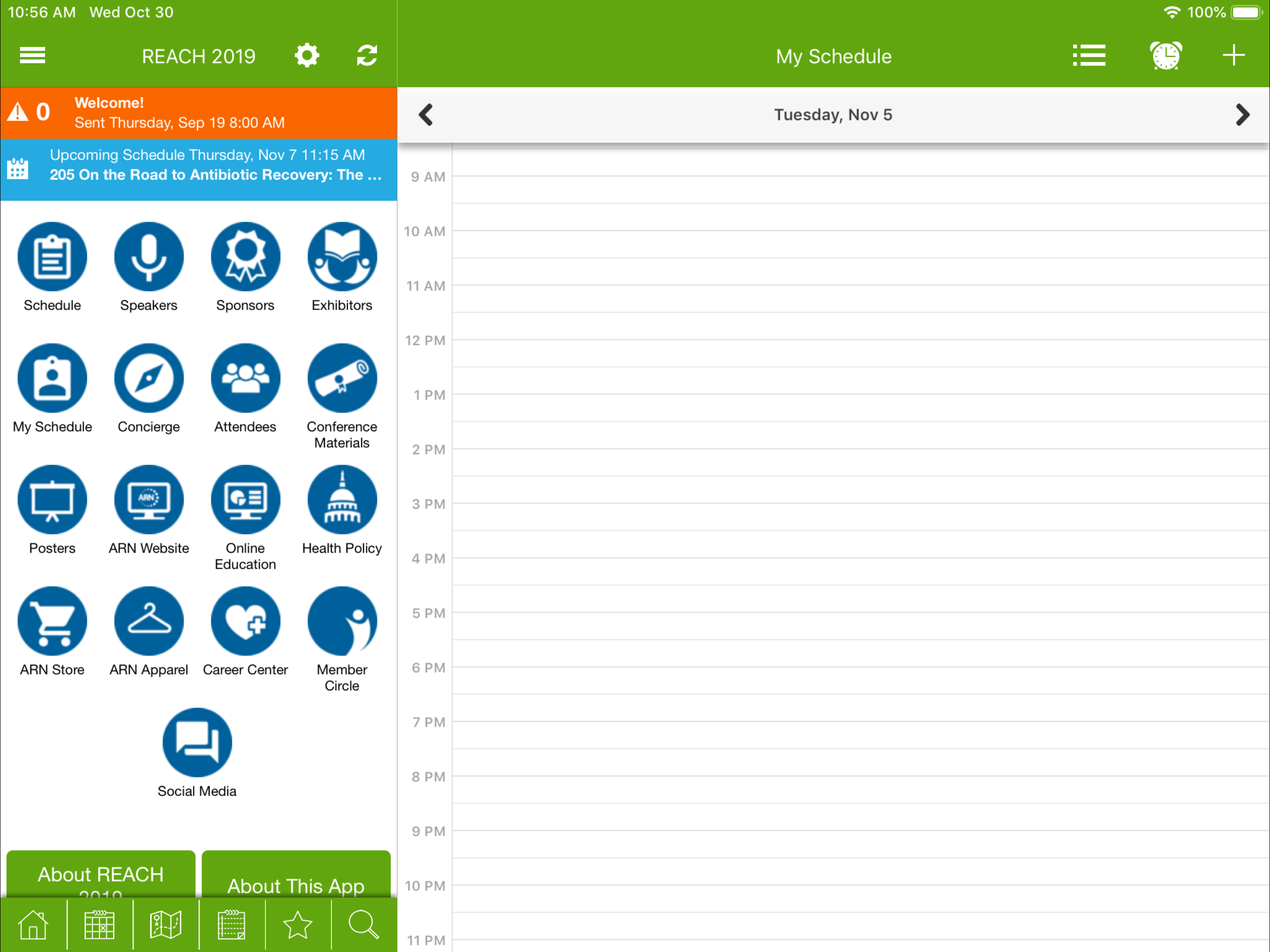Open Conference Materials scroll icon
1270x952 pixels.
click(342, 378)
